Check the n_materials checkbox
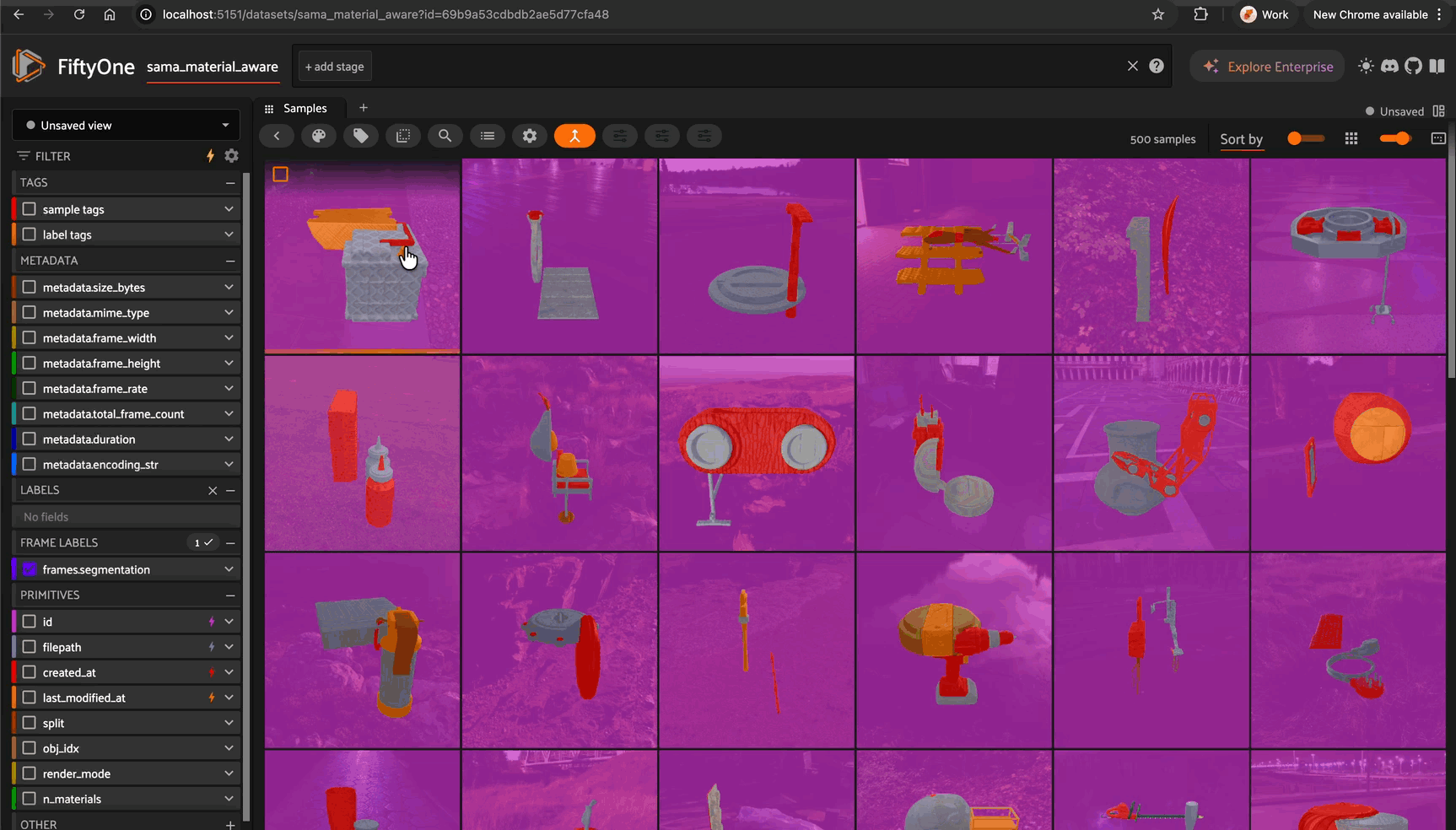 30,799
